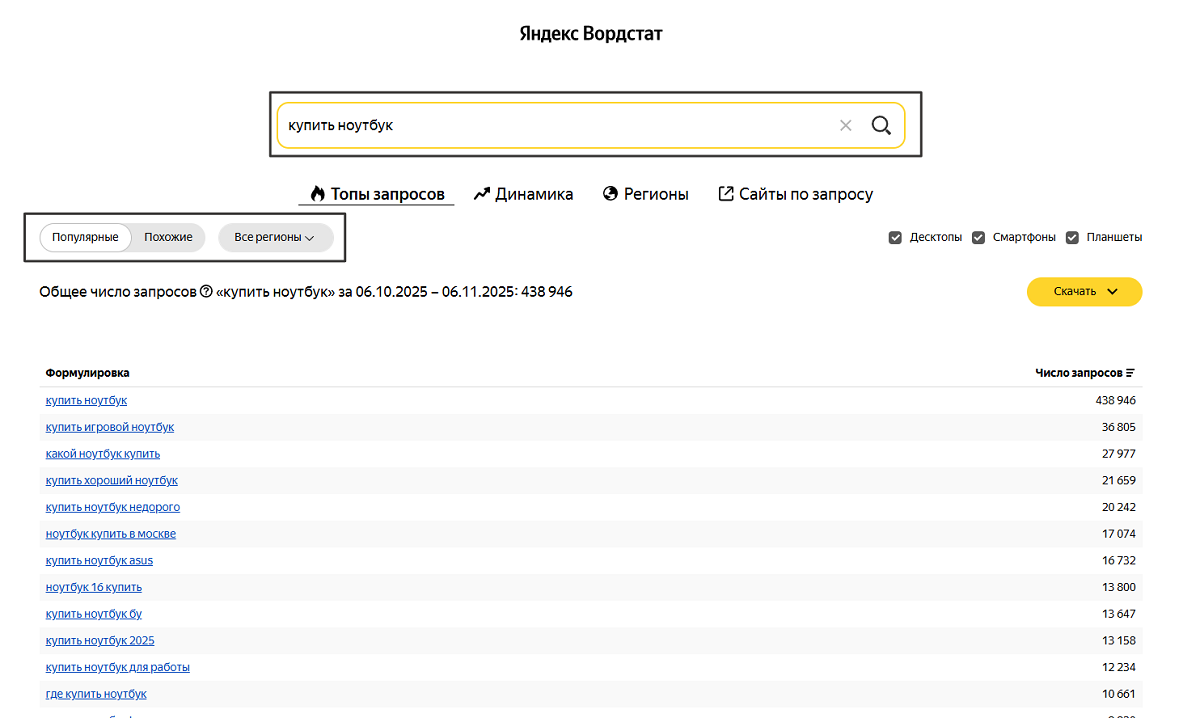Switch to the Регионы tab
The width and height of the screenshot is (1200, 718).
[656, 194]
